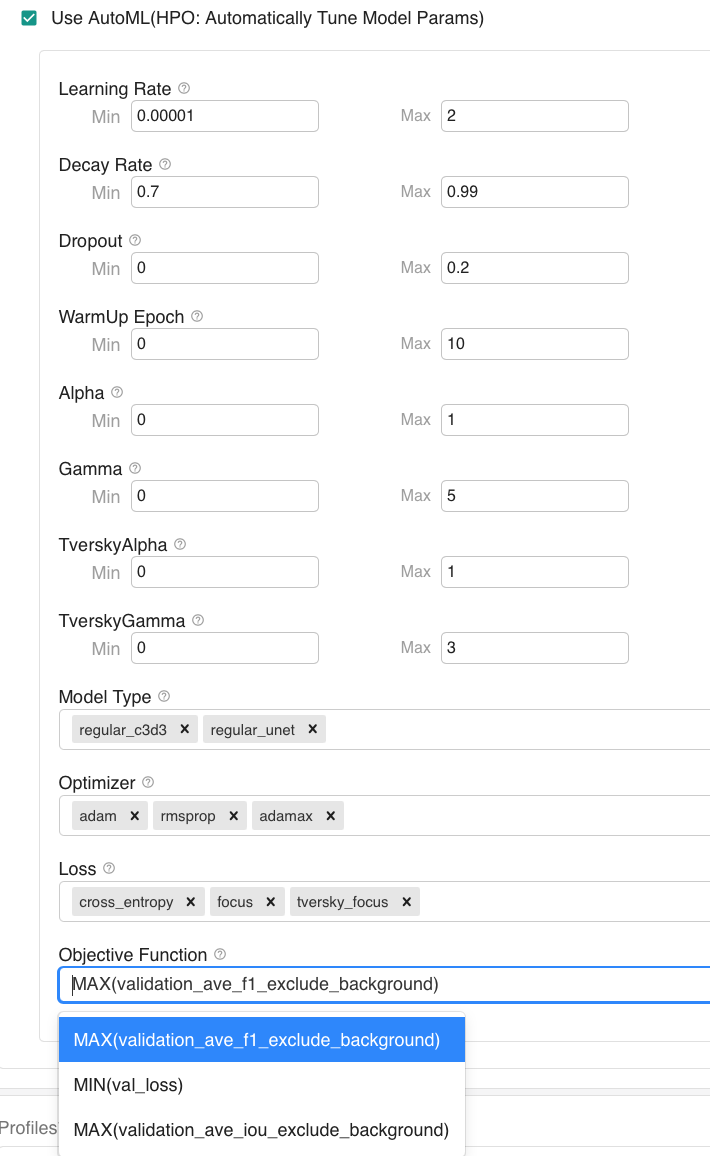Click the Decay Rate Max input

(534, 192)
